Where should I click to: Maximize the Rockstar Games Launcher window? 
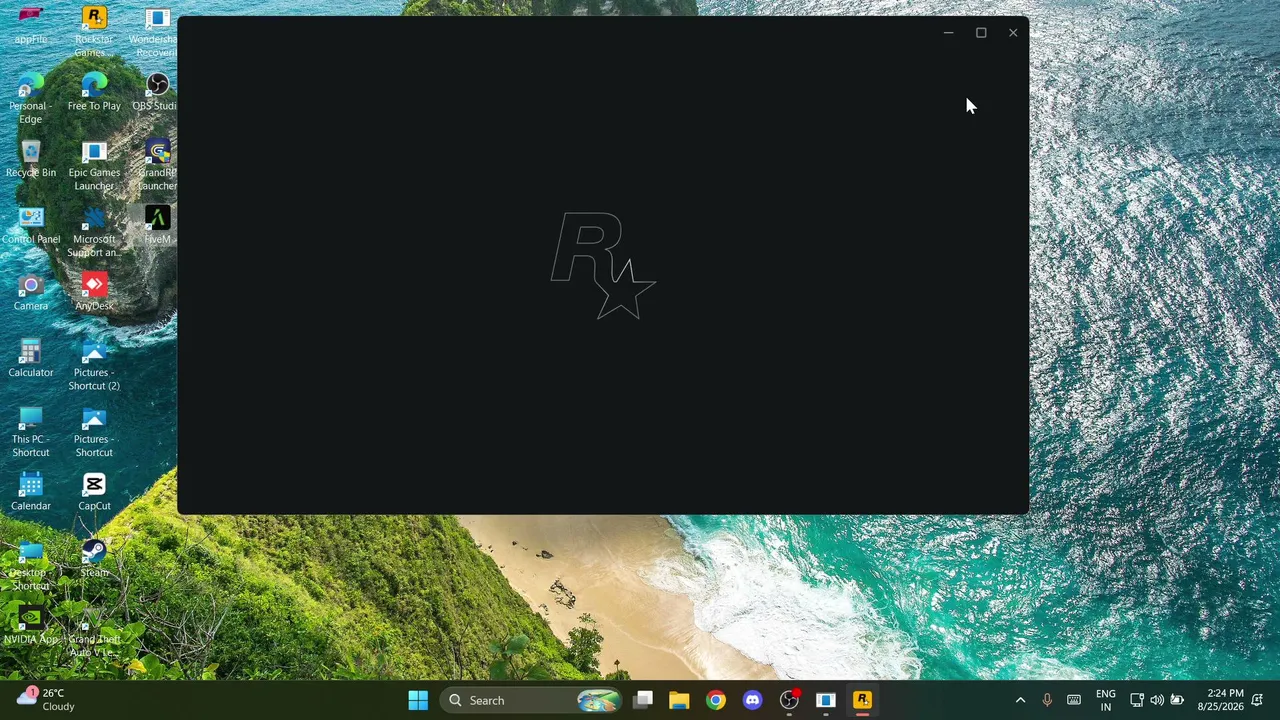pyautogui.click(x=981, y=33)
